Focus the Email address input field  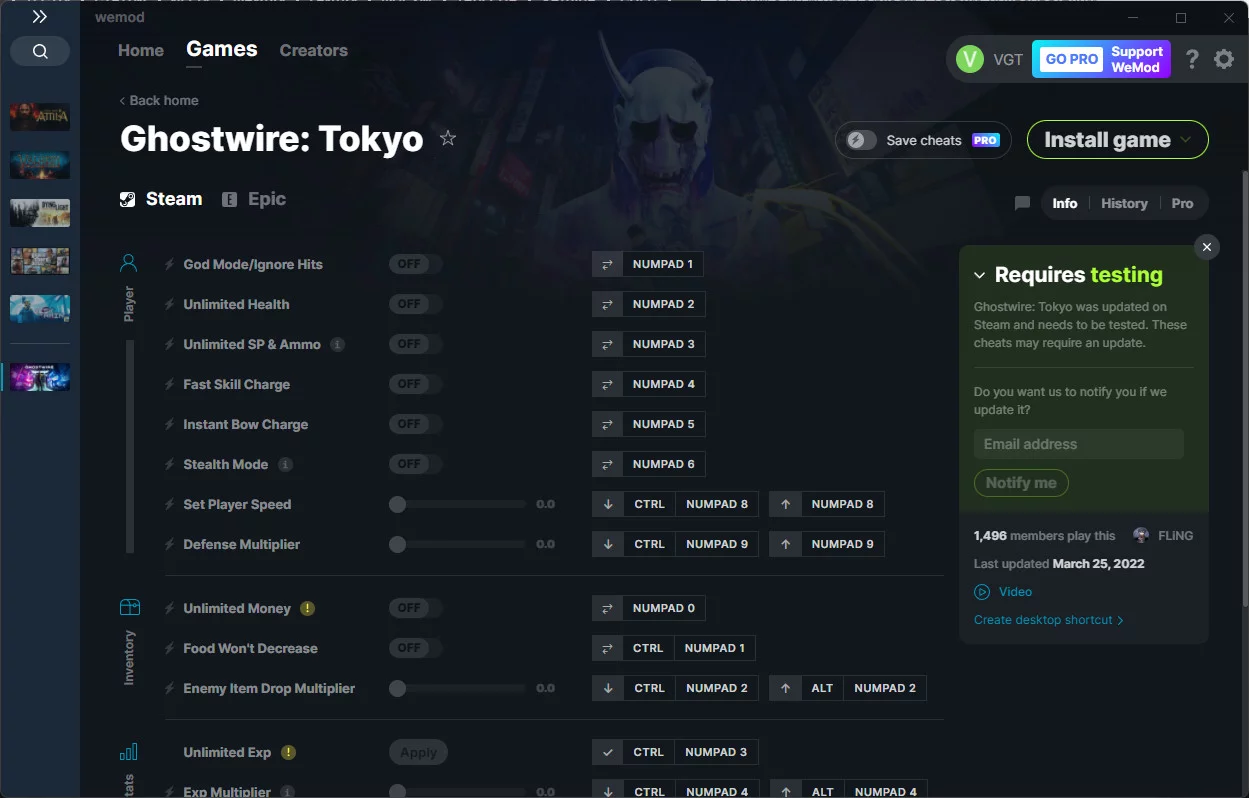click(x=1079, y=444)
